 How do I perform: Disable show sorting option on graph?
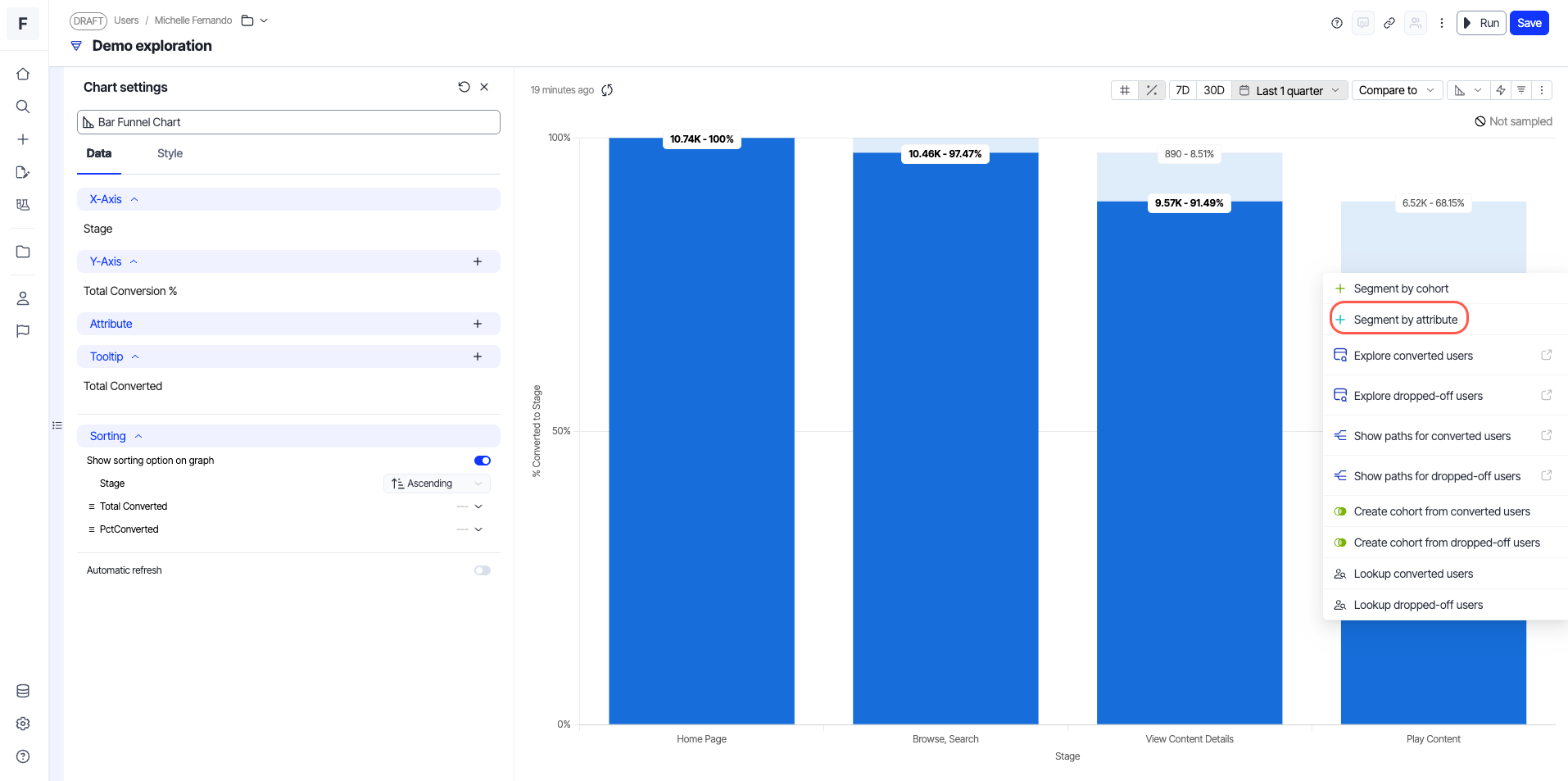(483, 461)
